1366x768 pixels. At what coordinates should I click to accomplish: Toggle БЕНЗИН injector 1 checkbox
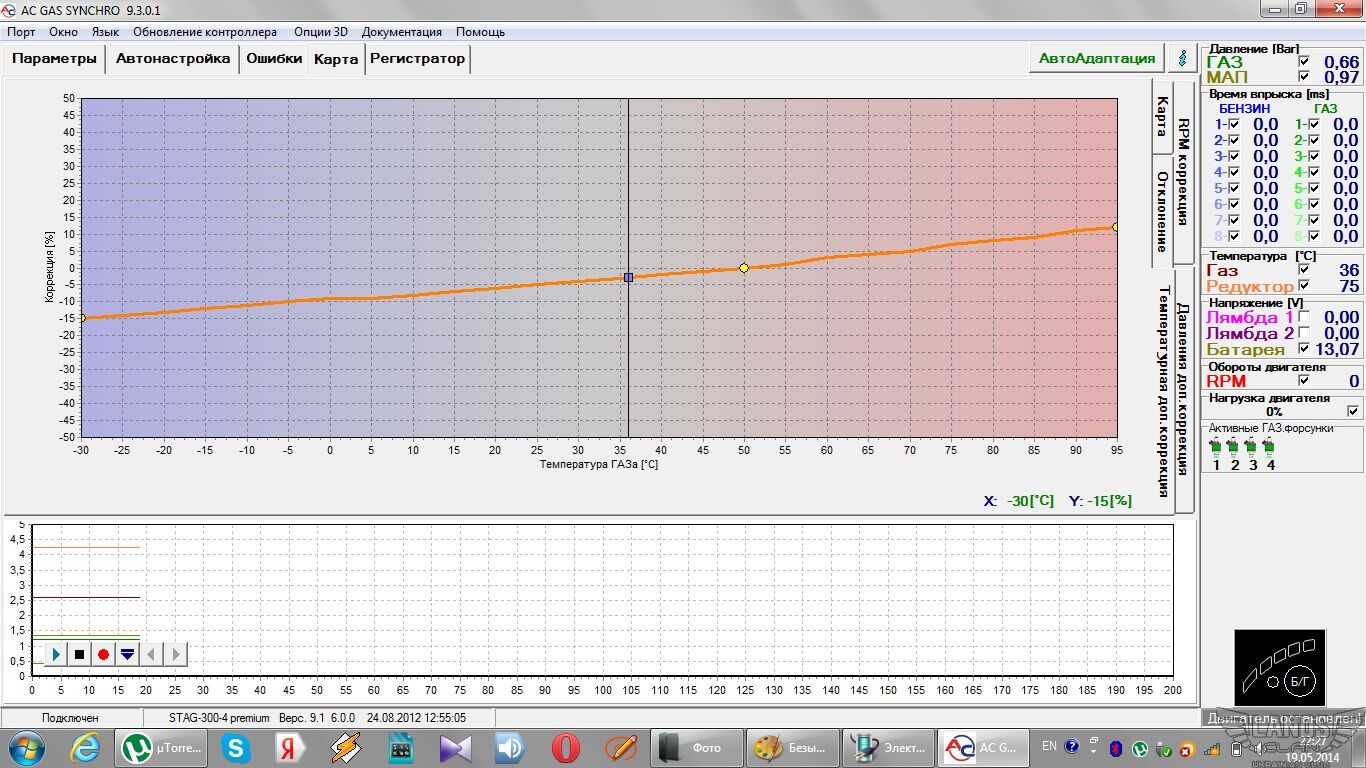pos(1234,125)
